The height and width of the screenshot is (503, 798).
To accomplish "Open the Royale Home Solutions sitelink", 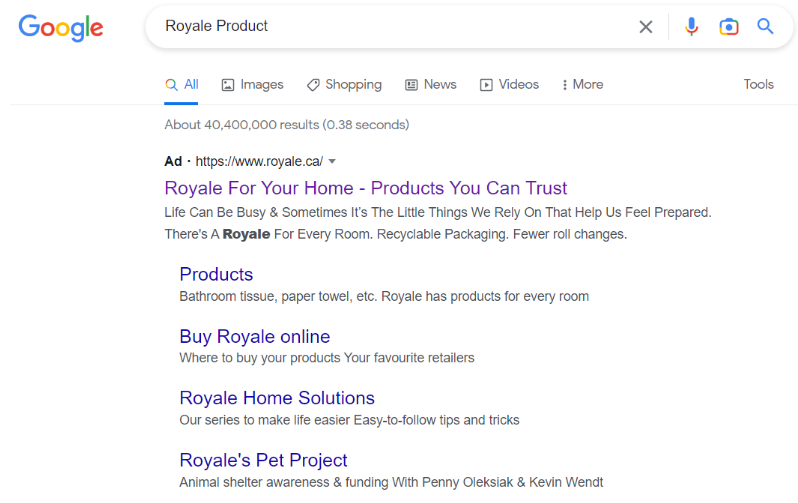I will 277,398.
